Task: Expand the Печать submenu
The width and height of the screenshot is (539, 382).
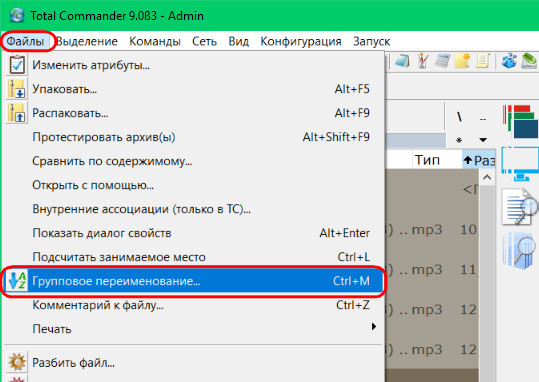Action: click(x=194, y=329)
